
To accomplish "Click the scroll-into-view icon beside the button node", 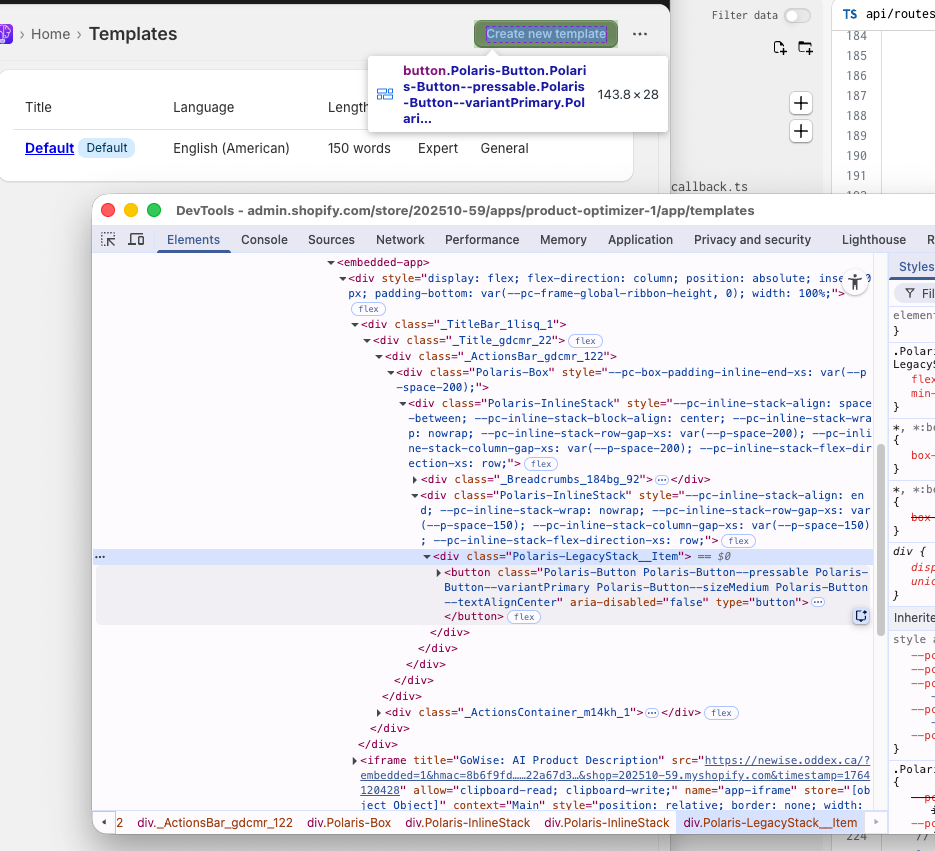I will pos(860,616).
